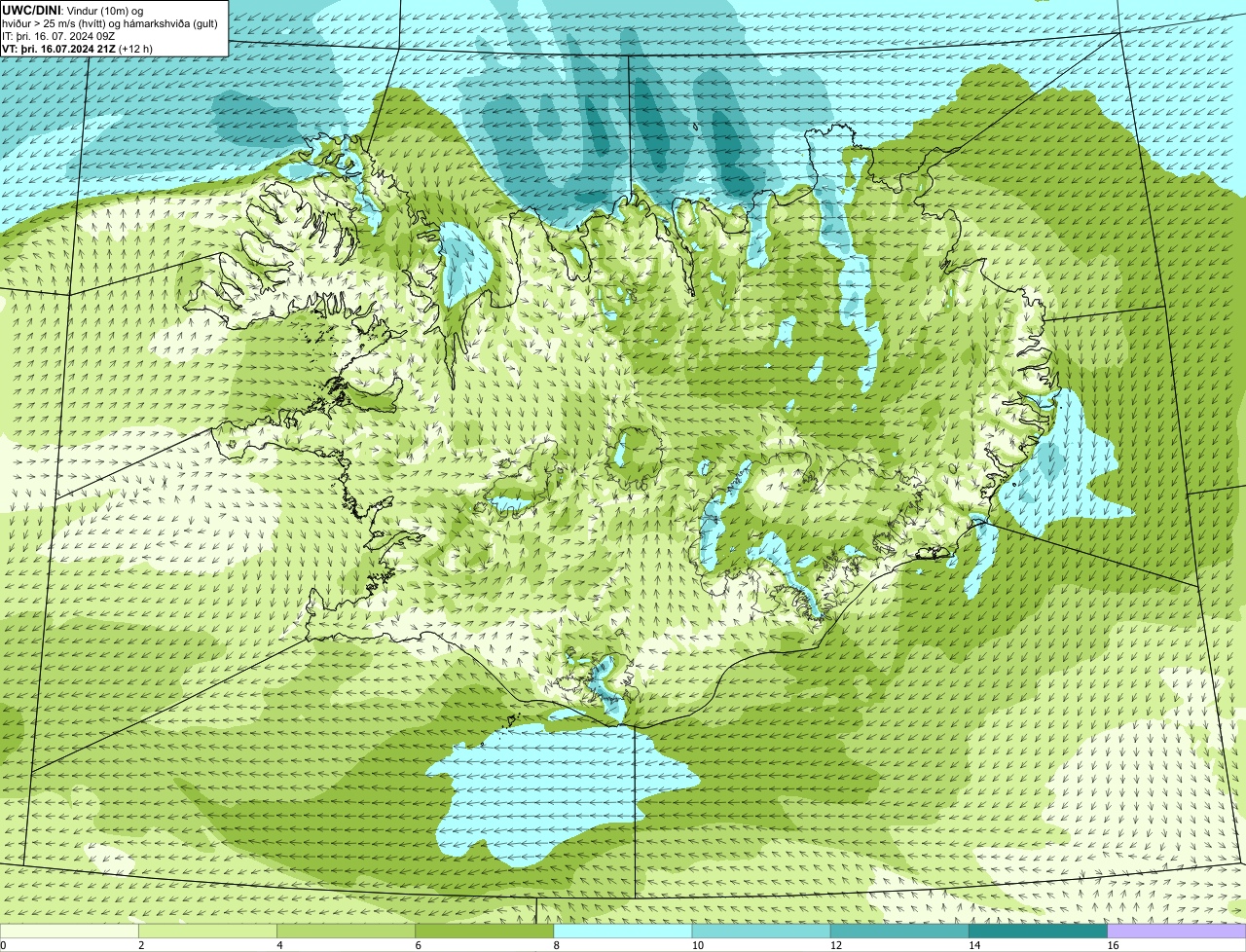Click the "VT: þri. 16.07.2024 21Z" valid time line

[x=77, y=49]
